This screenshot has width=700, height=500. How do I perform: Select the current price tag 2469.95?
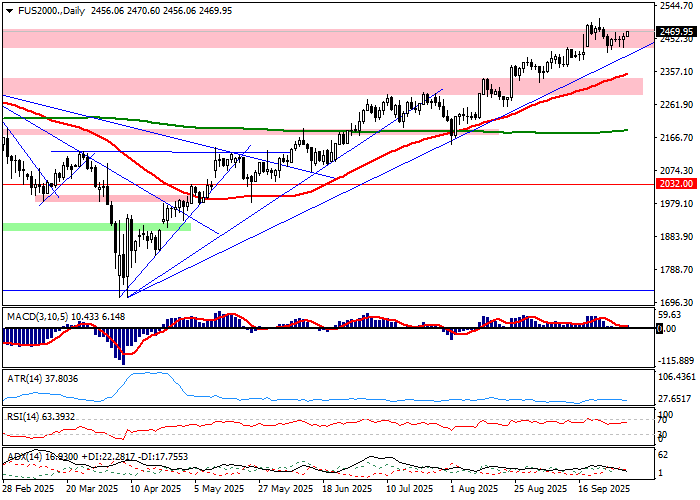(676, 32)
